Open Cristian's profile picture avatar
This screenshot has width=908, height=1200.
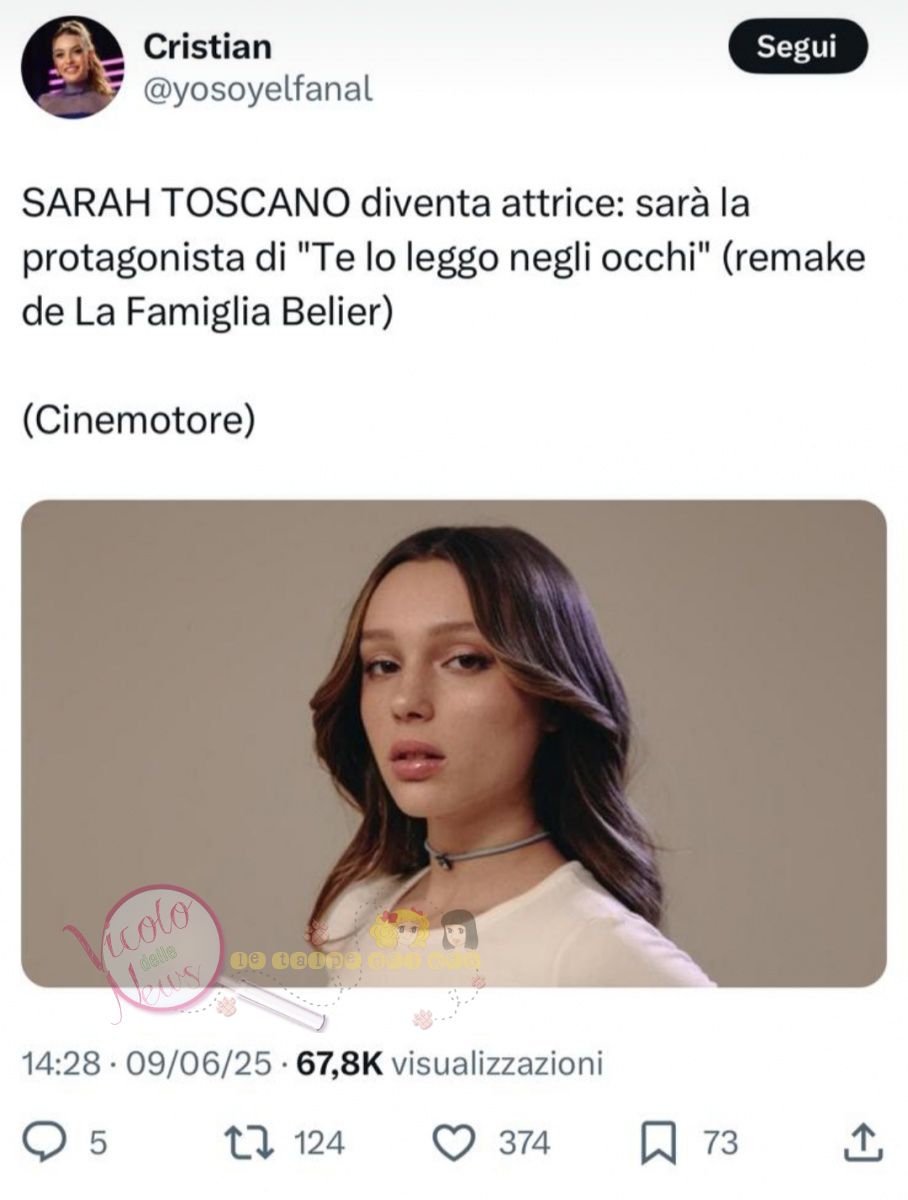(x=73, y=67)
